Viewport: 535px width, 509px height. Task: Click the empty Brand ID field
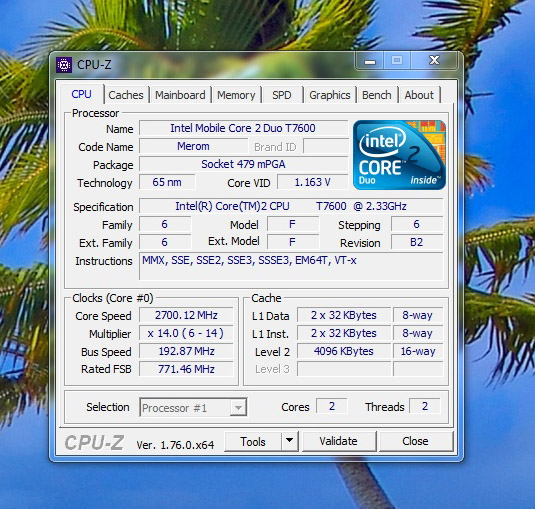point(326,146)
